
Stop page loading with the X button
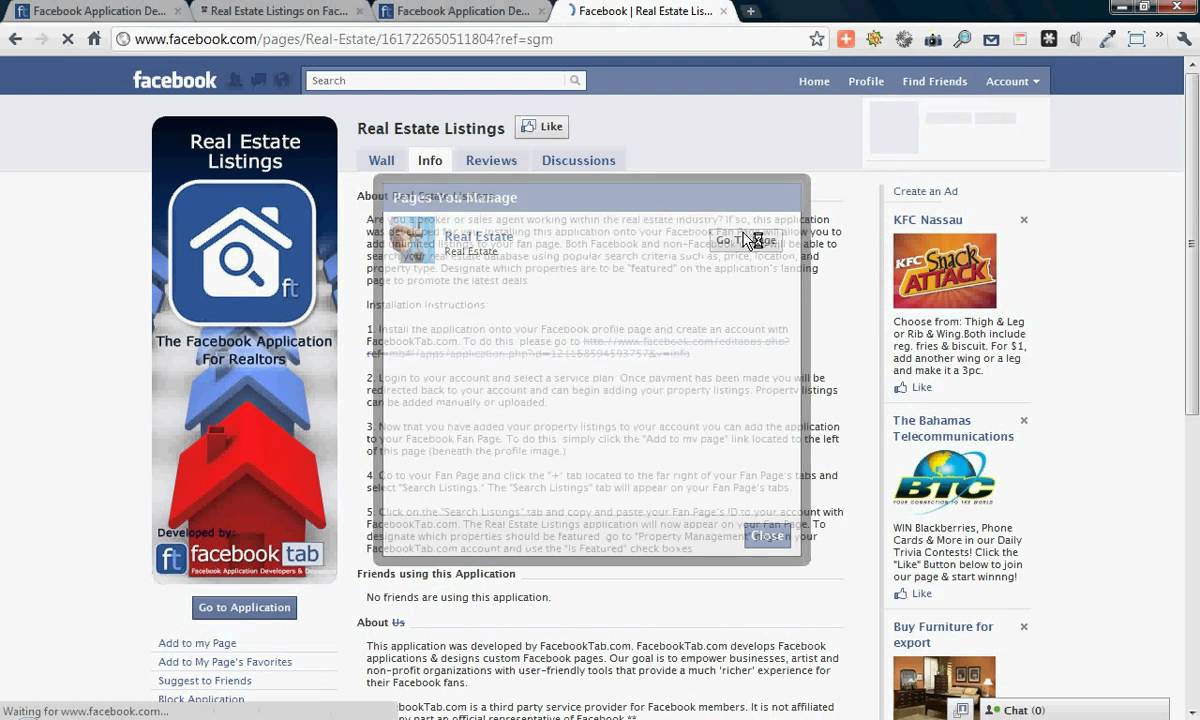67,39
